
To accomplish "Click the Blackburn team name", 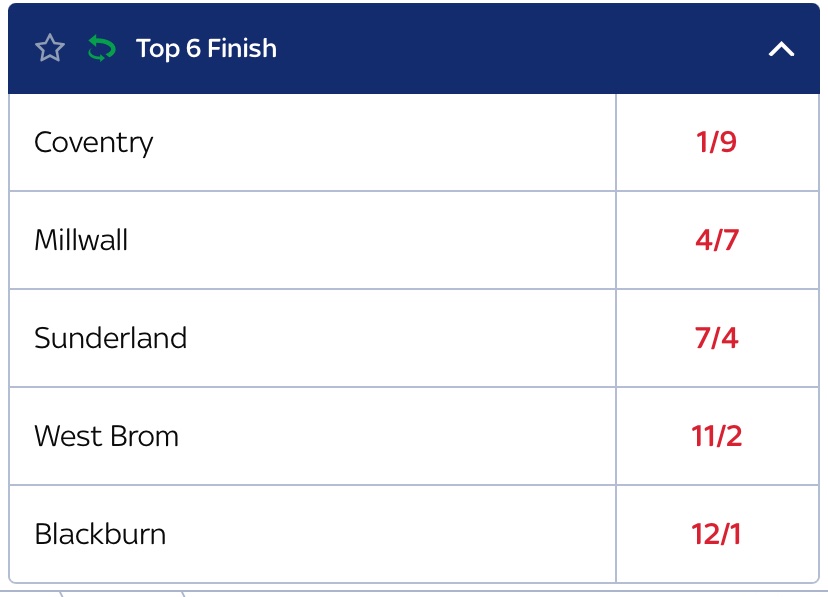I will (x=100, y=534).
